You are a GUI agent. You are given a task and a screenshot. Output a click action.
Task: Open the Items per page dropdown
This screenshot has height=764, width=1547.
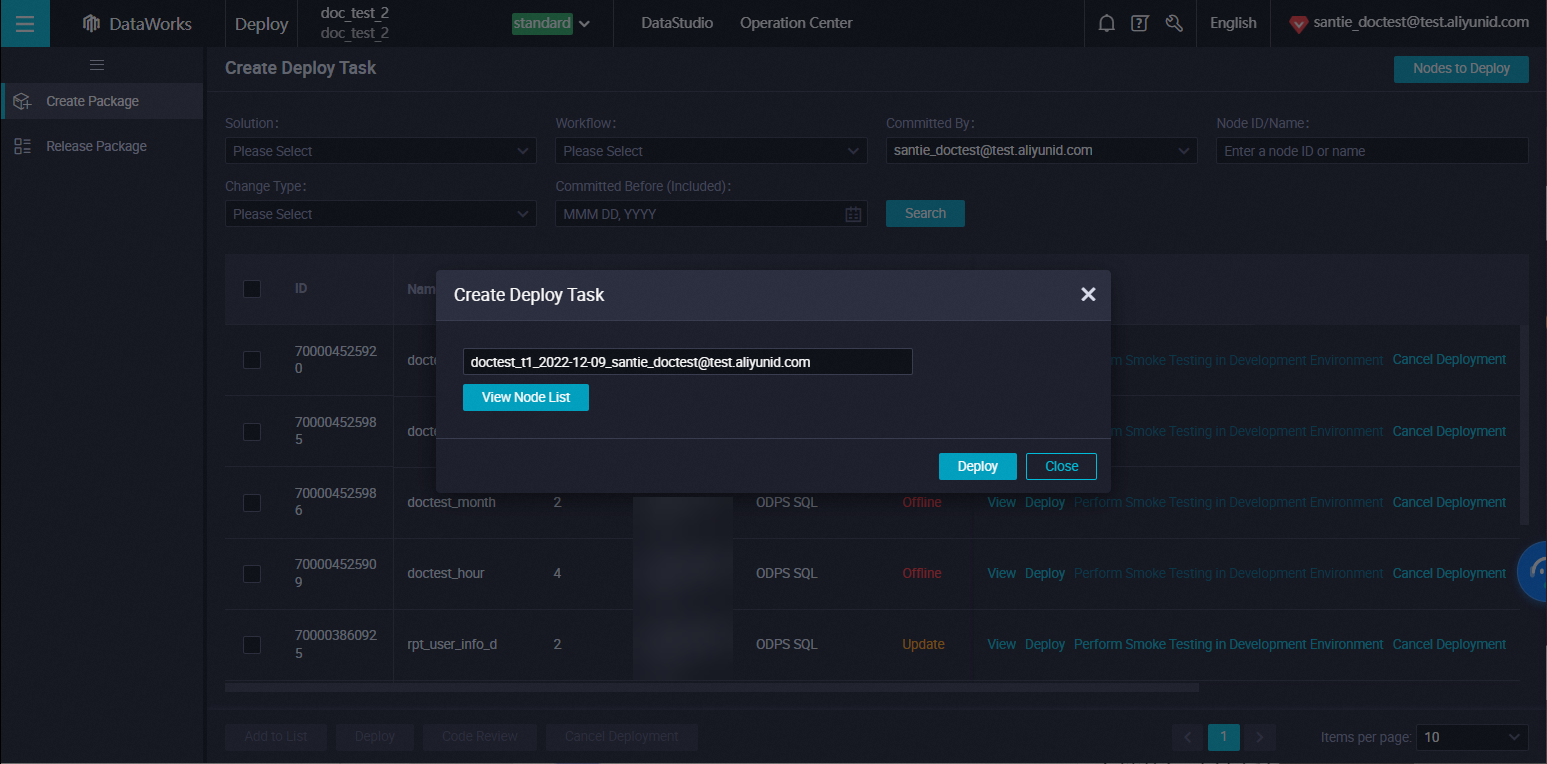(1470, 737)
